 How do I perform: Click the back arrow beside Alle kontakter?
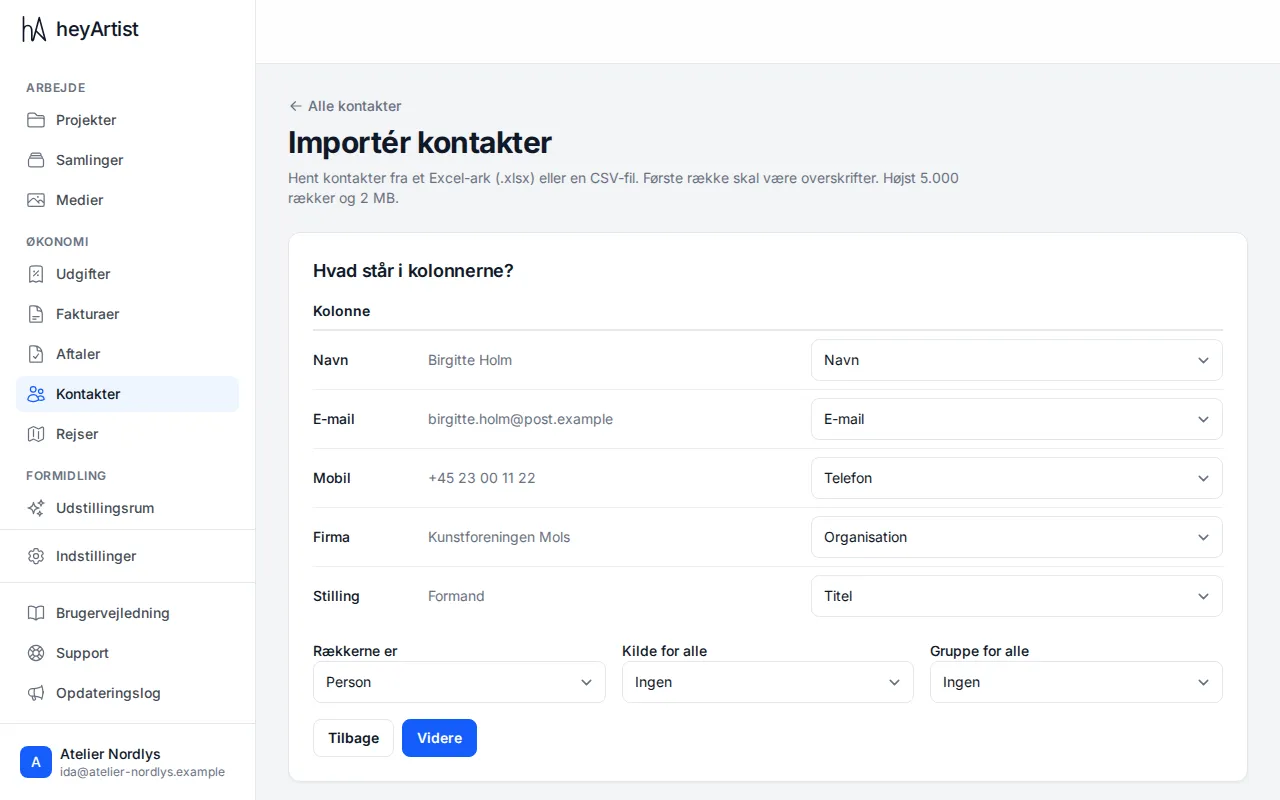[x=295, y=106]
